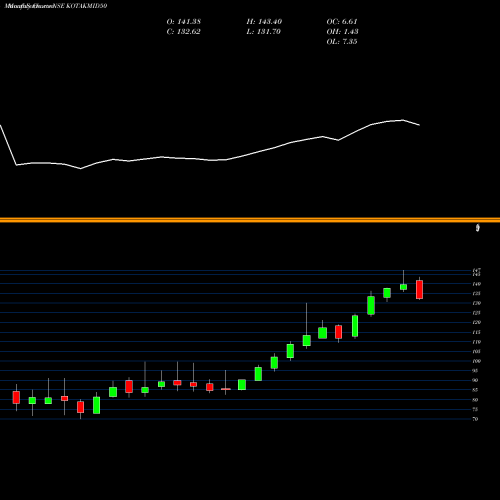Image resolution: width=500 pixels, height=500 pixels.
Task: Click the 70 price axis label
Action: 476,419
